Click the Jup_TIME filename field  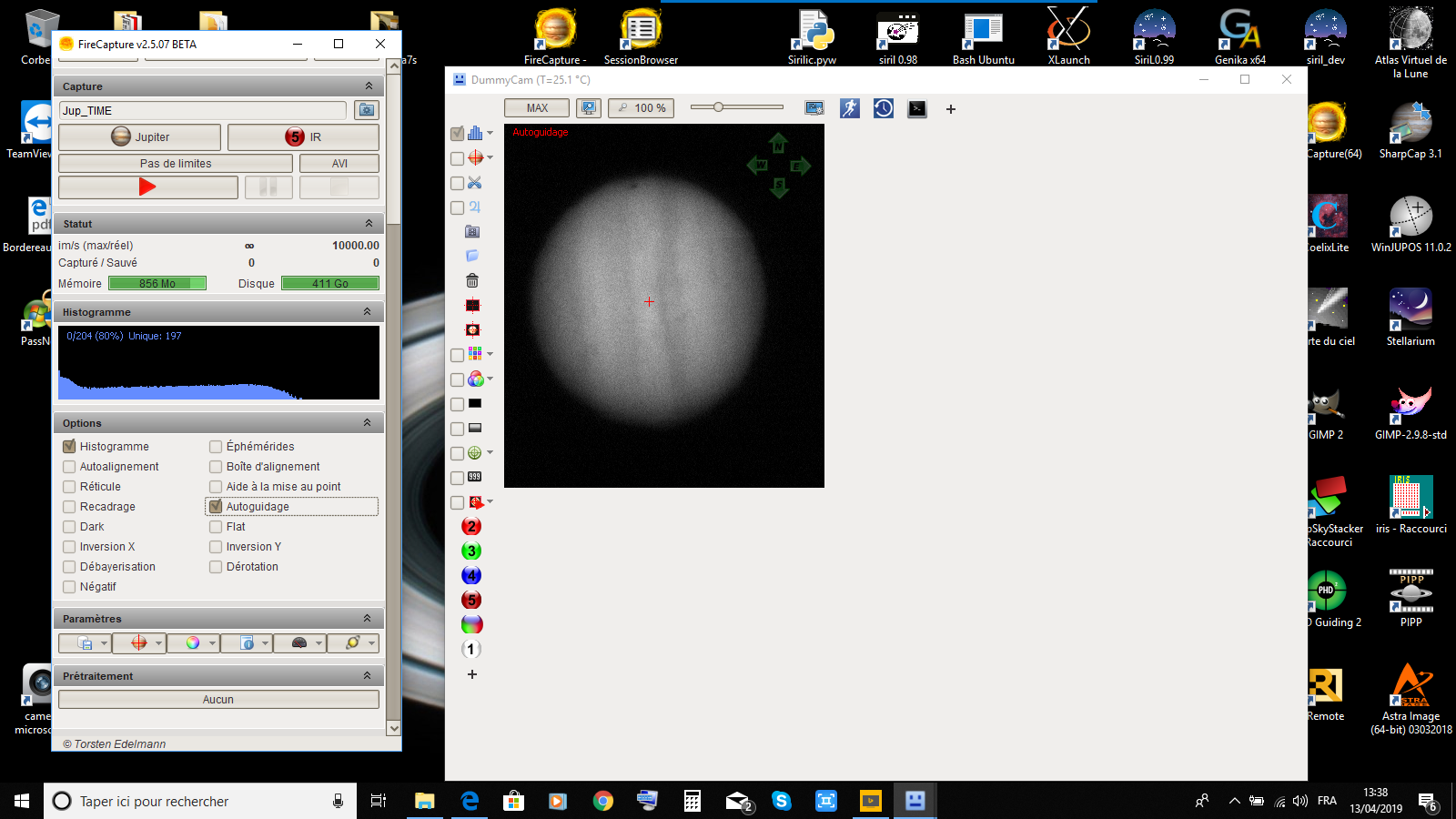pyautogui.click(x=203, y=110)
